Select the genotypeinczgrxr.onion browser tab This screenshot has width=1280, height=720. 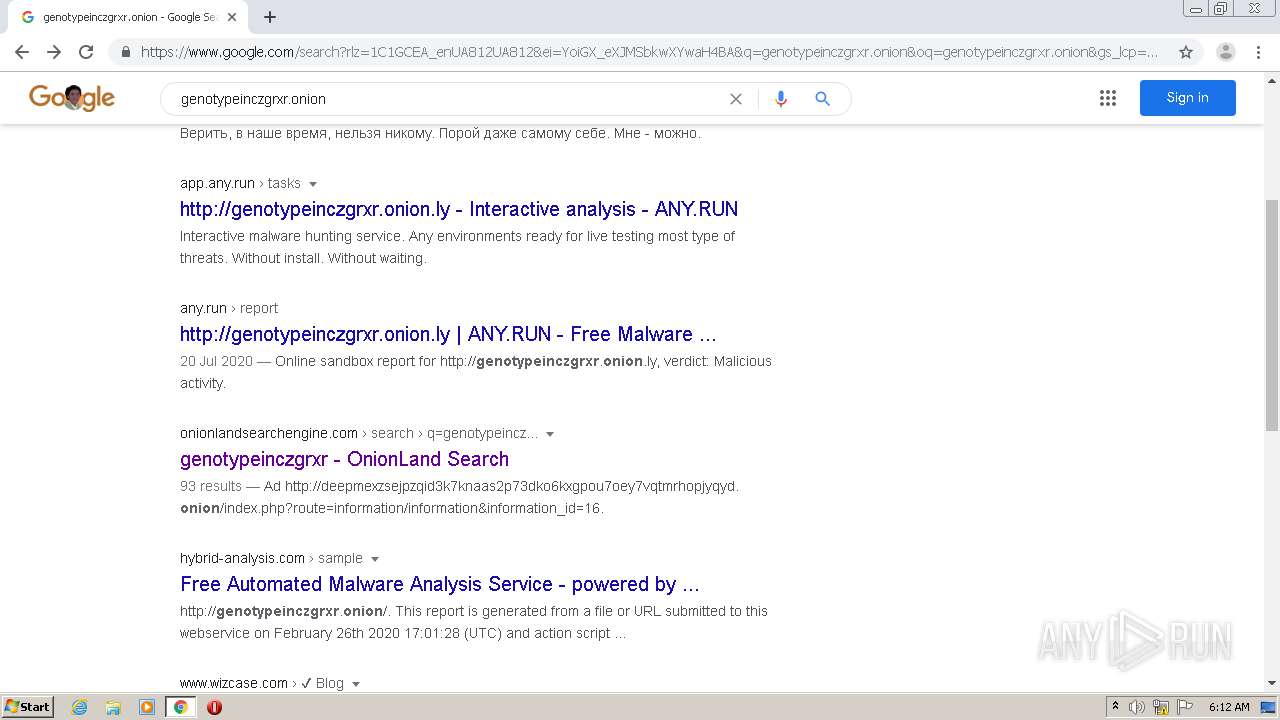(128, 17)
